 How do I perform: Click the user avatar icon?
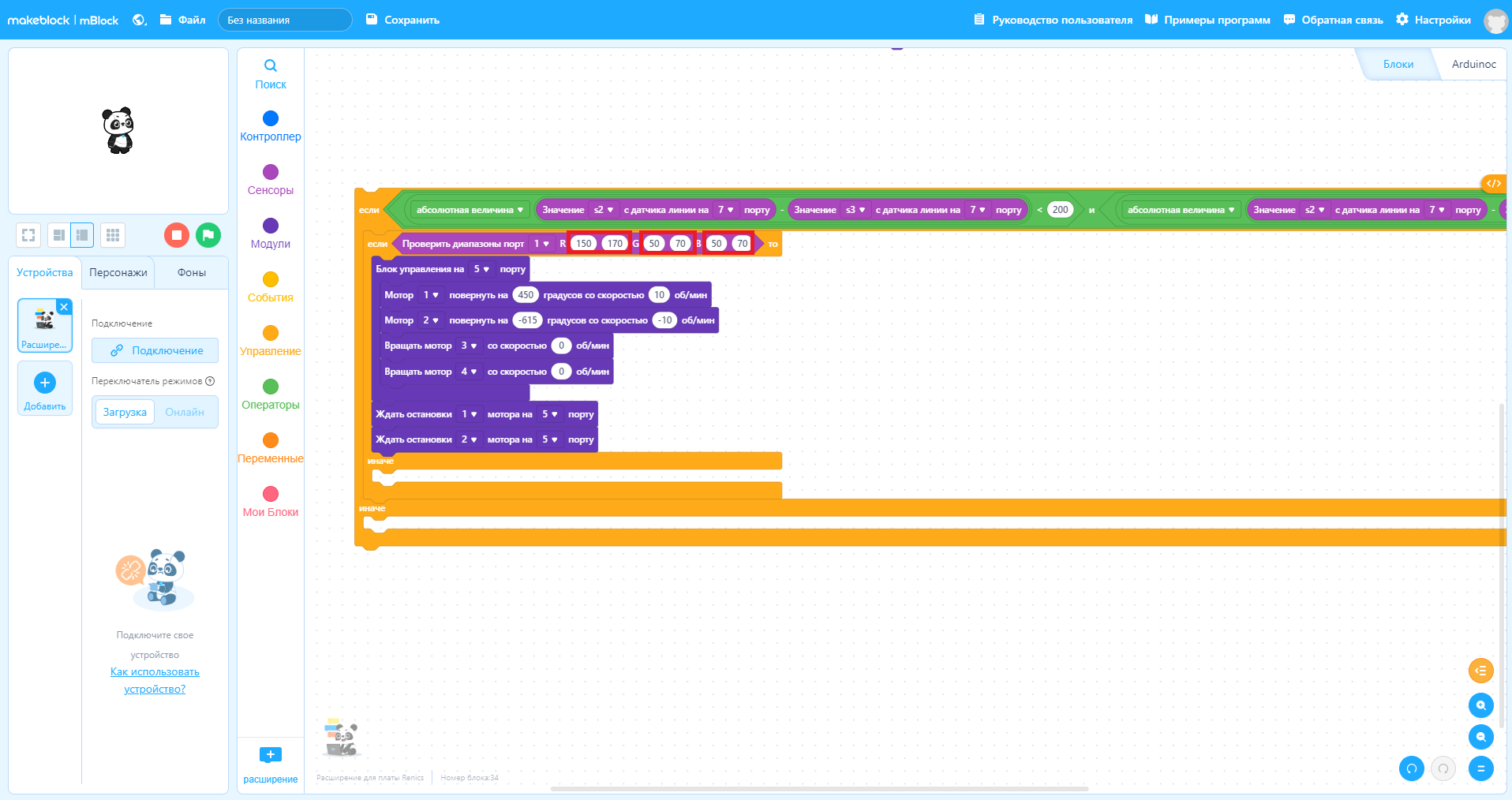pos(1495,21)
